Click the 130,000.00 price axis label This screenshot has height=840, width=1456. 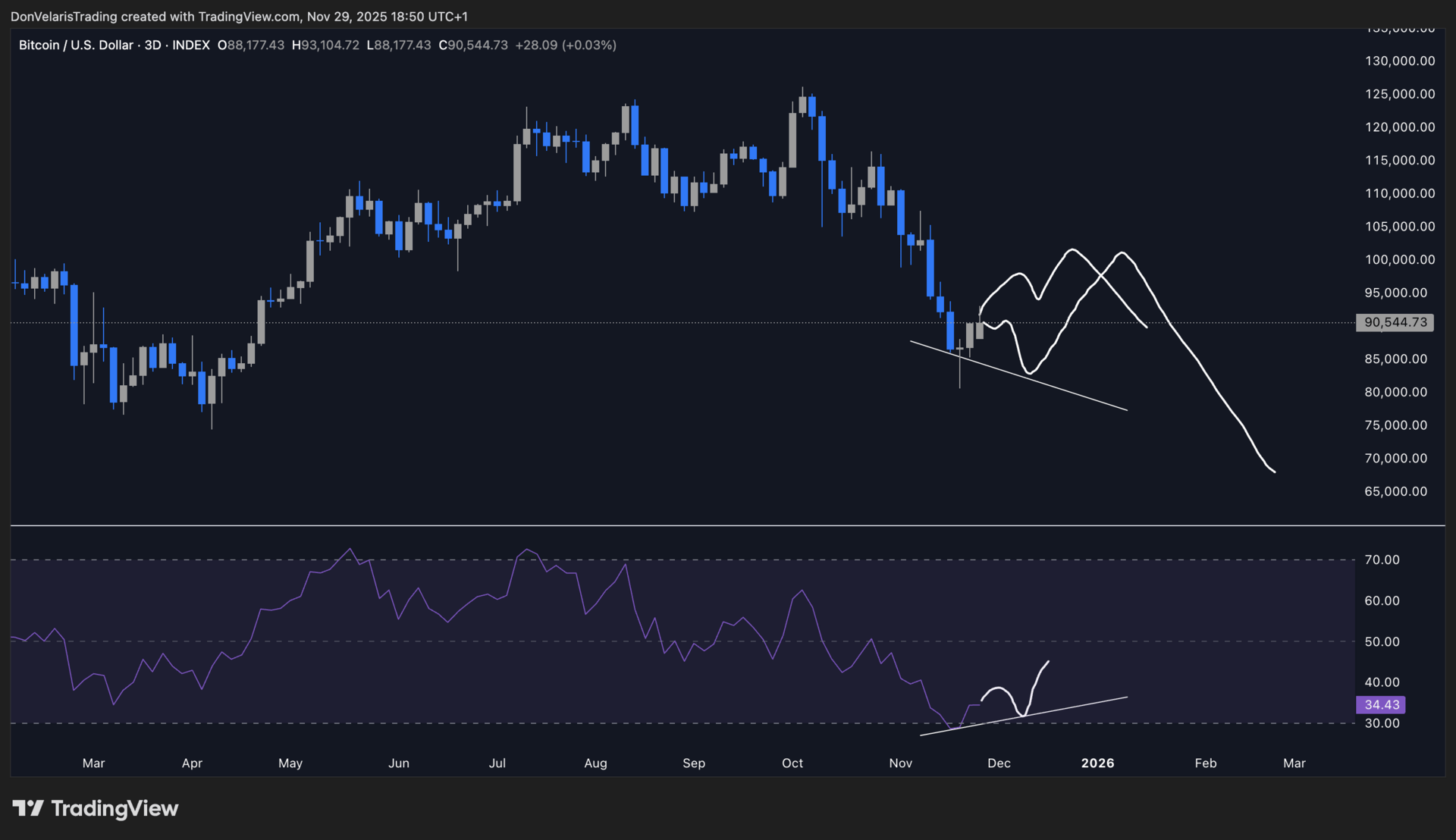pyautogui.click(x=1399, y=61)
